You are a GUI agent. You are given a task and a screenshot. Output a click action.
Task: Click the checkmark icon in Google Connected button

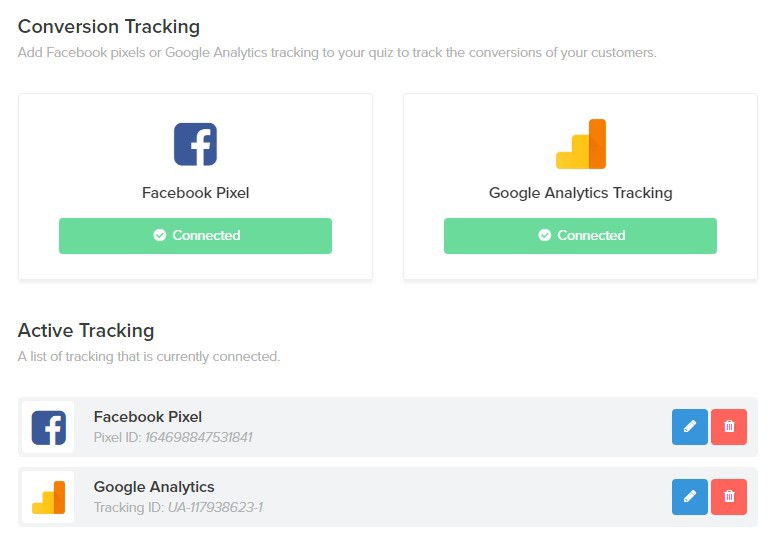[x=544, y=235]
